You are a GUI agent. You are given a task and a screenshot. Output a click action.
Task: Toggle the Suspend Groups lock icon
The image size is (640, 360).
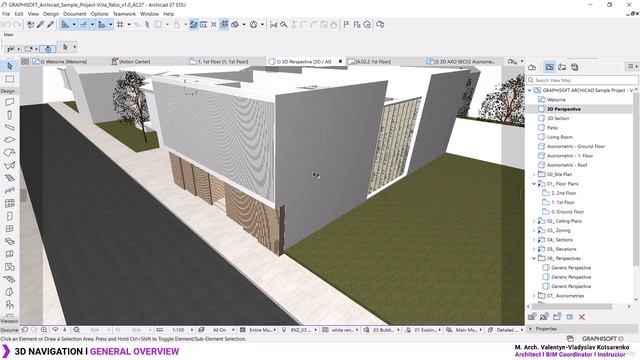coord(177,25)
